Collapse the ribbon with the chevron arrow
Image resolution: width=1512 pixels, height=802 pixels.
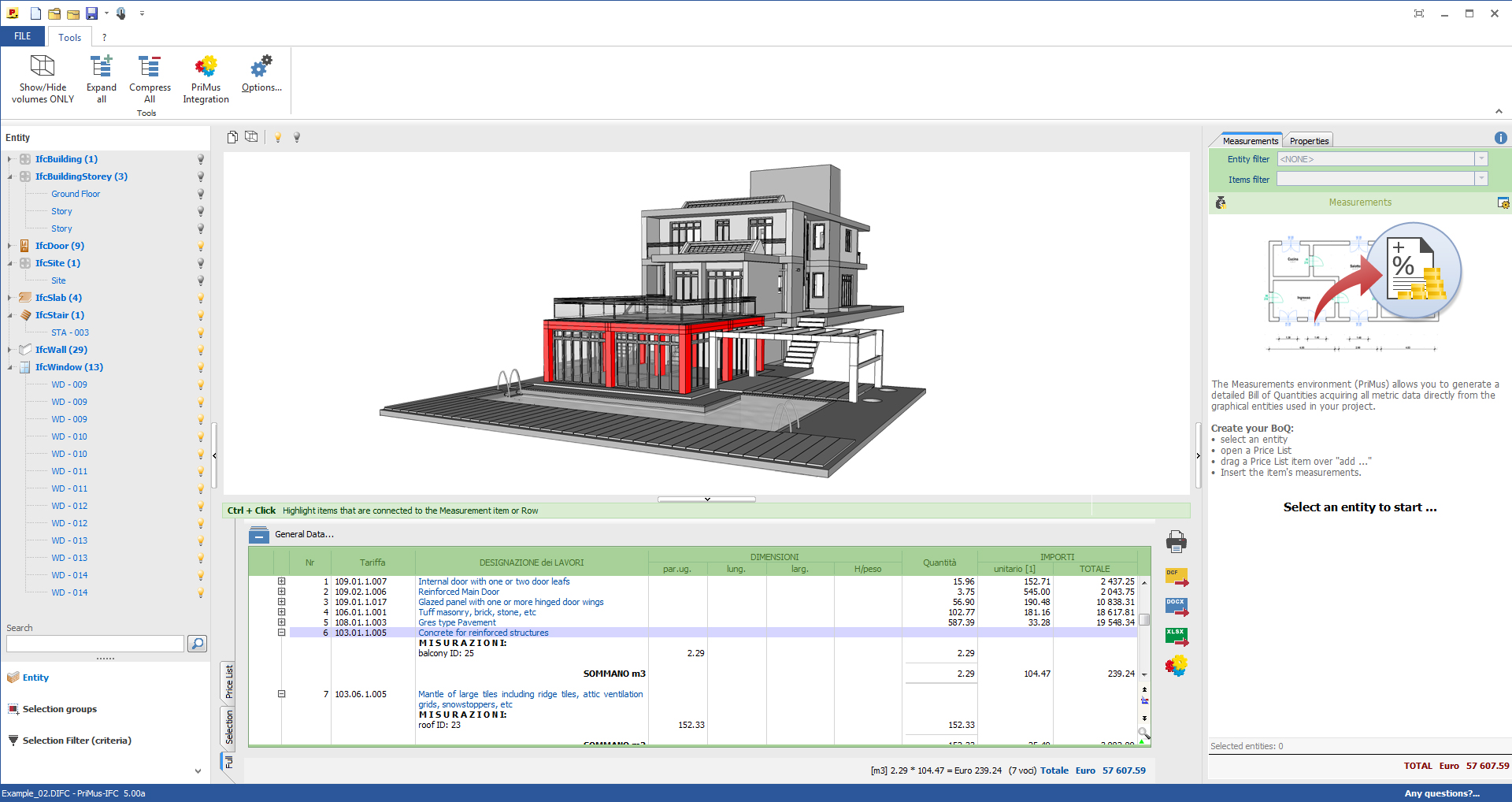click(1499, 111)
